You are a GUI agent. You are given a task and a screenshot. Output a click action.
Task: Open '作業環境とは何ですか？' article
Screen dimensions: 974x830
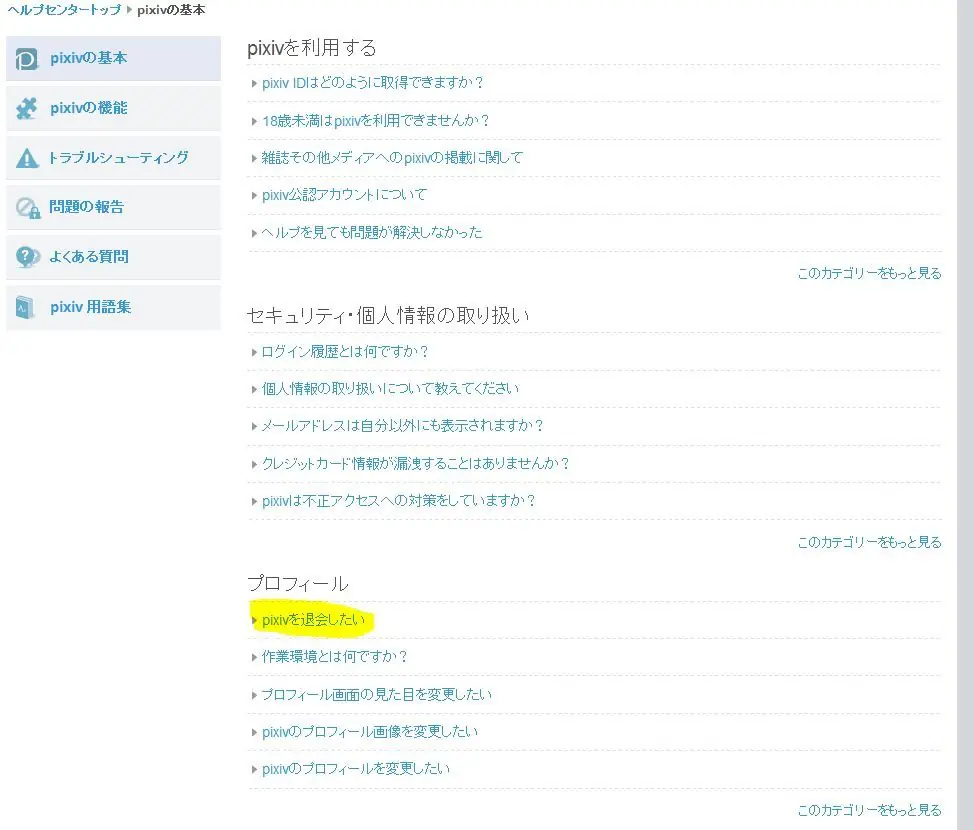coord(334,657)
